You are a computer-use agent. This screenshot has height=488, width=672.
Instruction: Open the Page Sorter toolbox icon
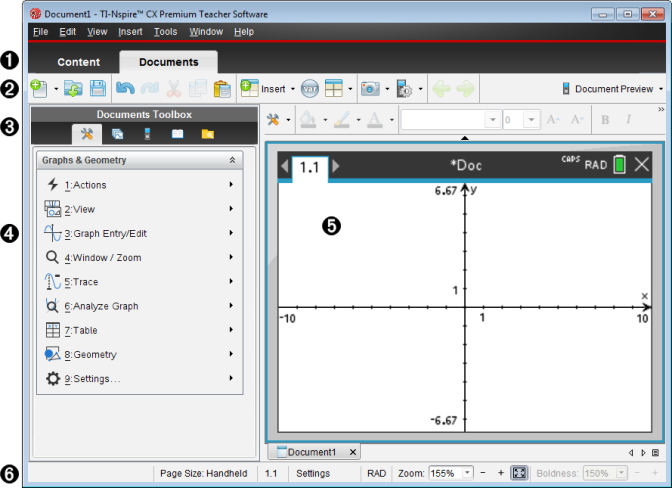[x=117, y=134]
